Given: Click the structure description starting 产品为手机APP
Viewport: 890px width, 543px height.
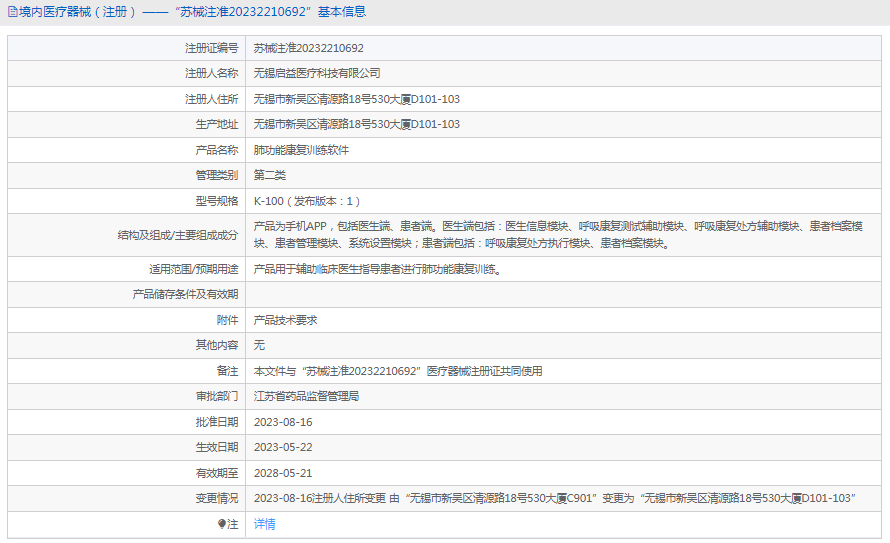Looking at the screenshot, I should click(x=558, y=235).
